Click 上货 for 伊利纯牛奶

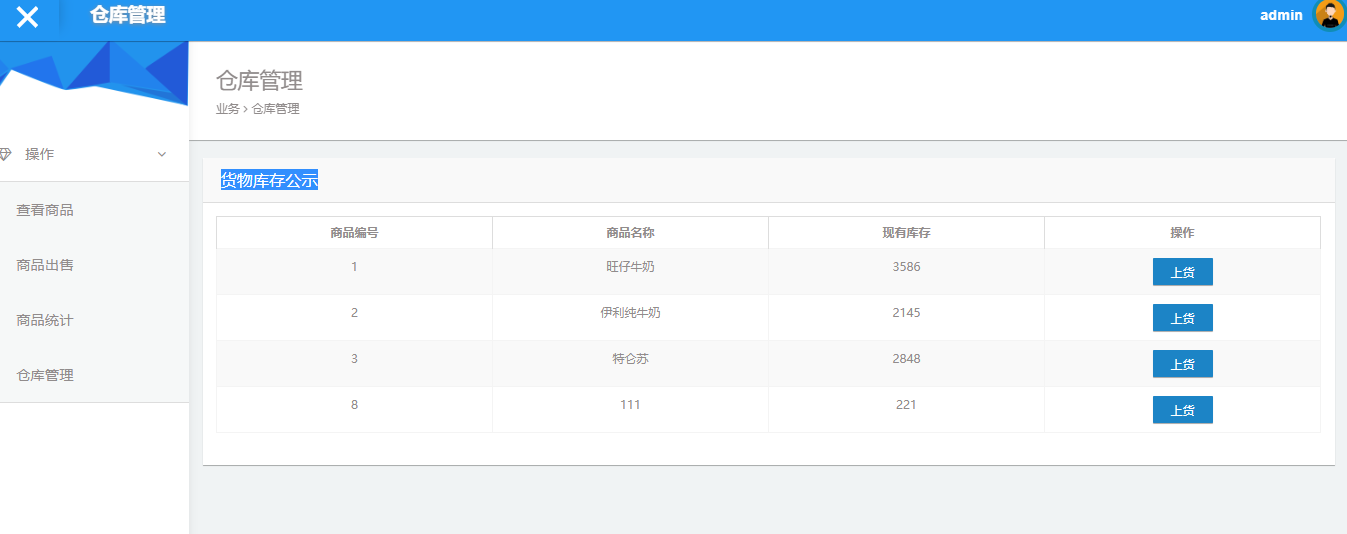point(1182,318)
